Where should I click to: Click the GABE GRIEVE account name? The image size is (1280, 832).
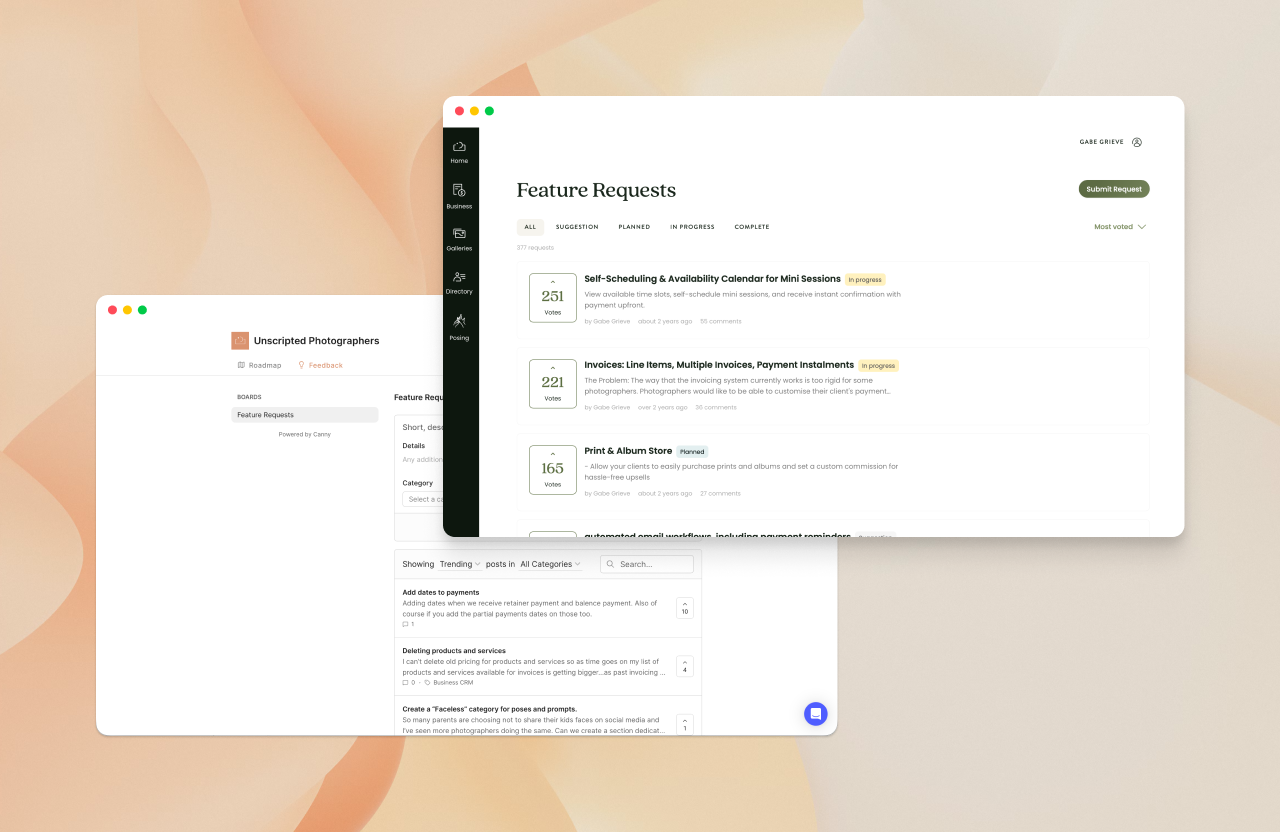click(x=1103, y=142)
